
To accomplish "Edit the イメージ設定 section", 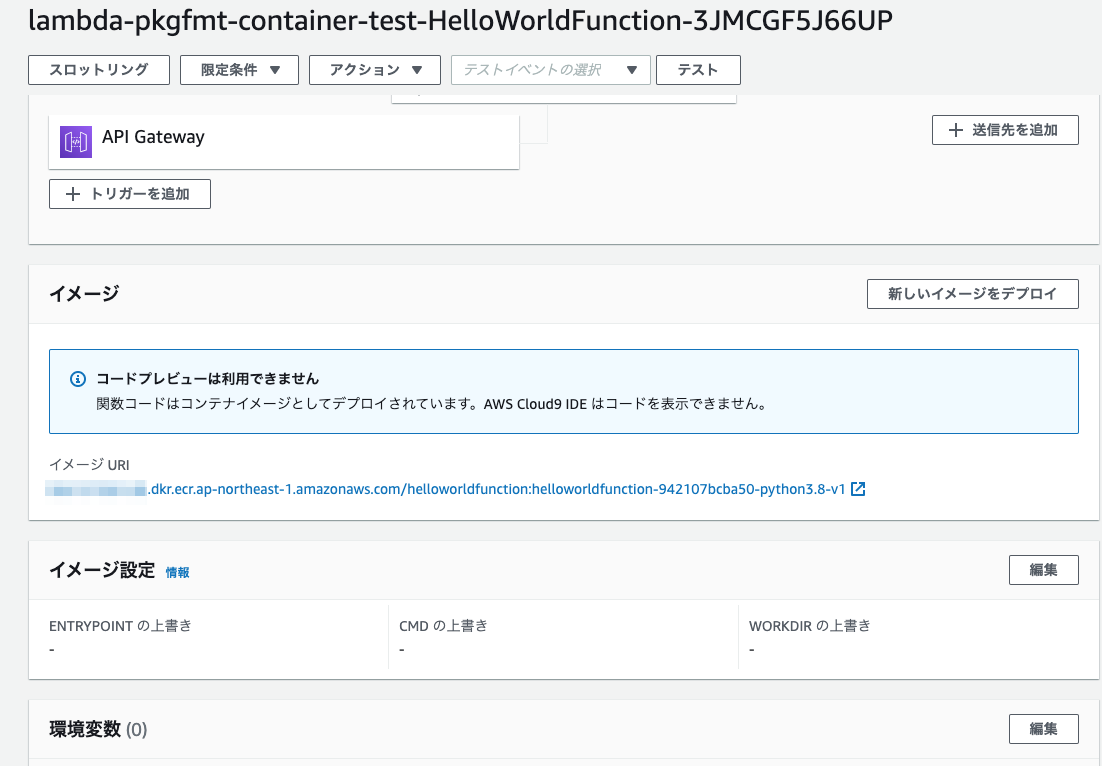I will [x=1044, y=570].
